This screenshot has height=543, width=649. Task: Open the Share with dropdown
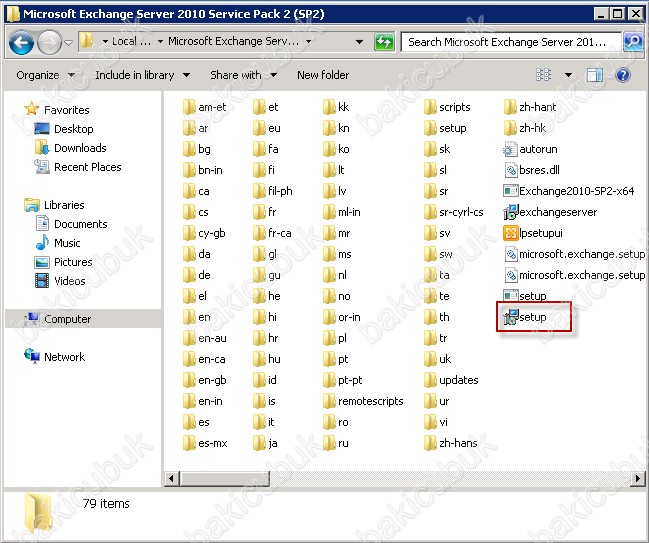click(243, 75)
